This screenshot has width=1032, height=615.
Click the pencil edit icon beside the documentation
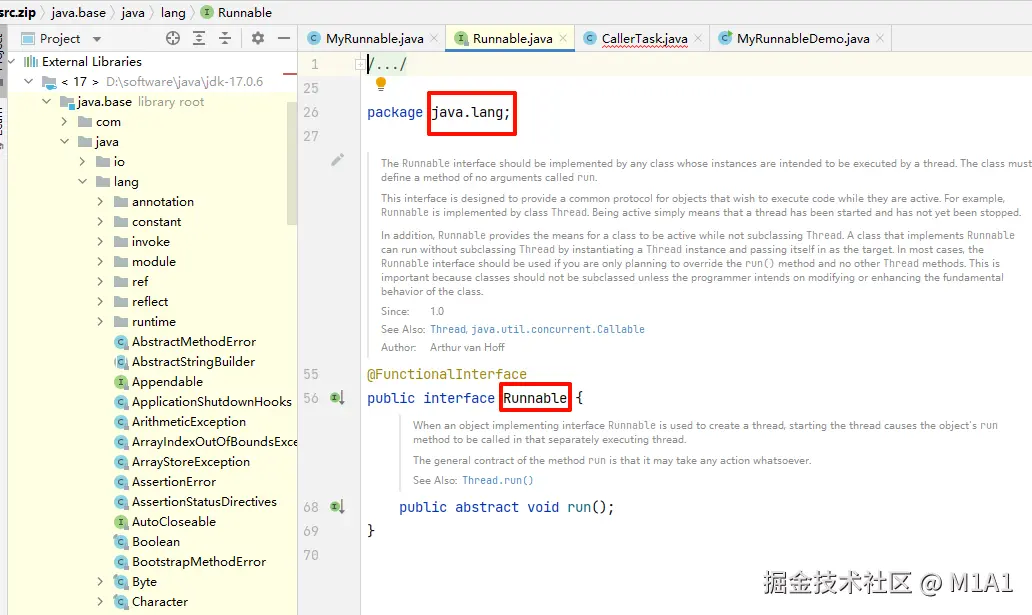coord(338,159)
